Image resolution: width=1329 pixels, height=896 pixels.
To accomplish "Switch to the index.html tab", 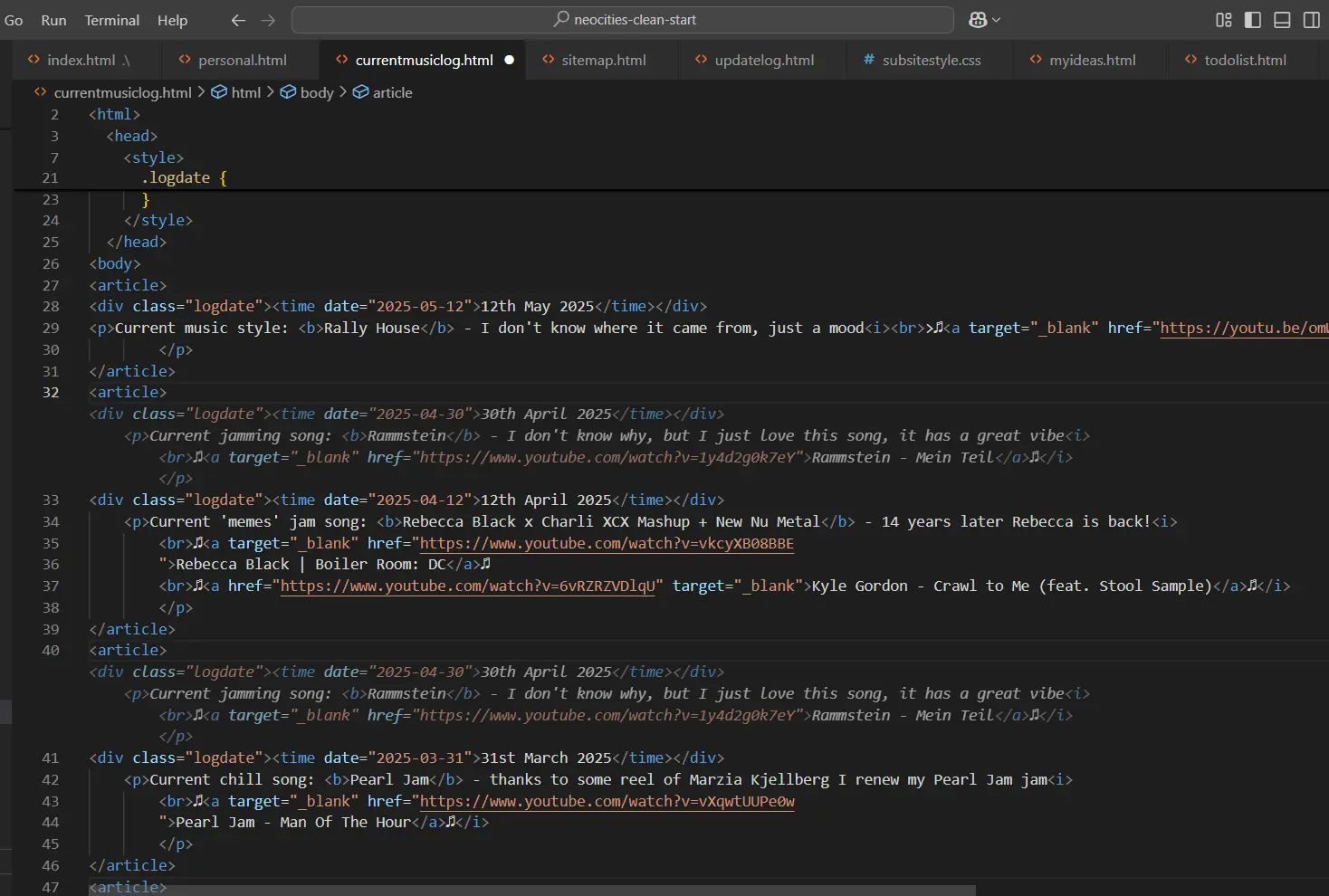I will point(88,60).
